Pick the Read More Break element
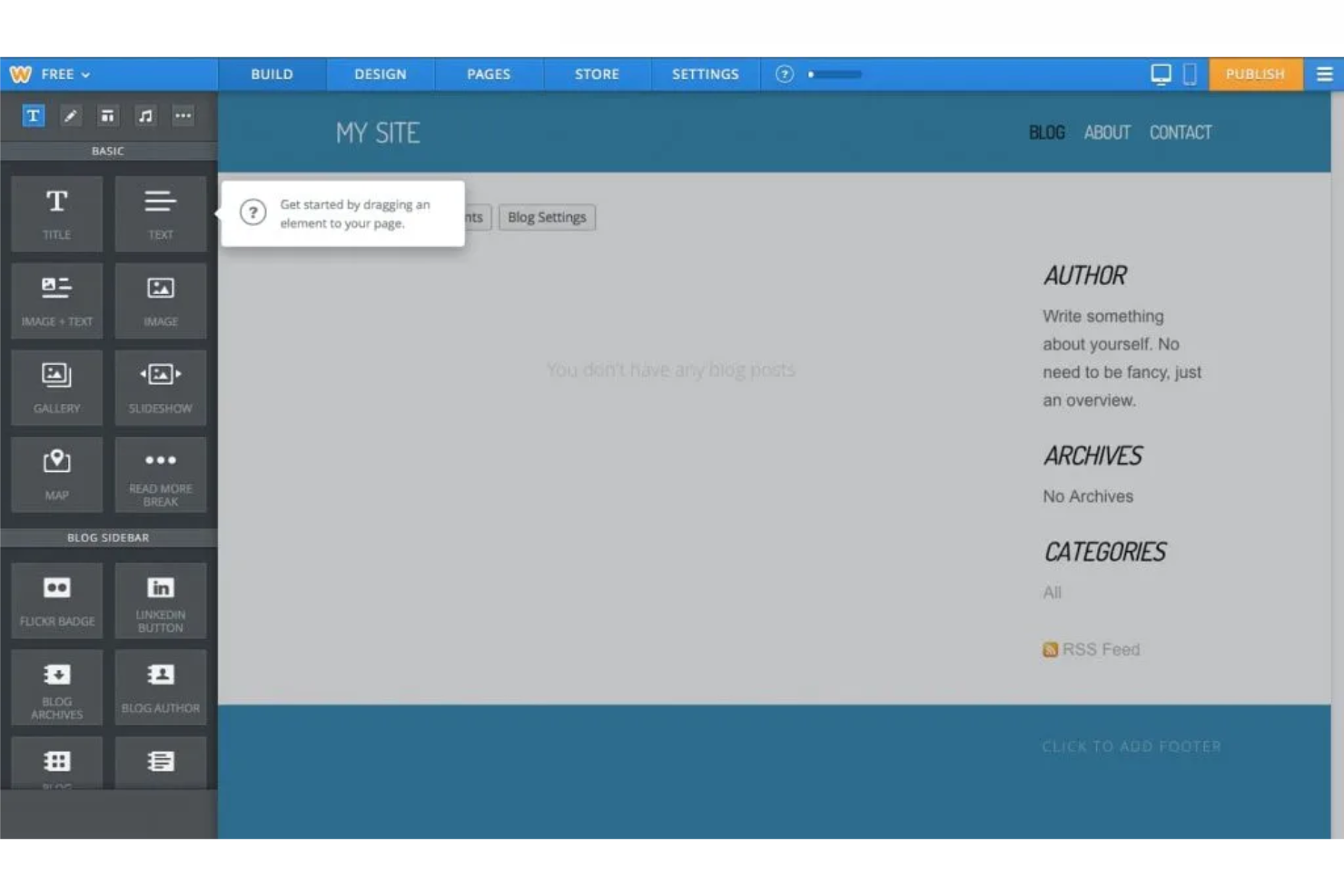Viewport: 1344px width, 896px height. pos(160,474)
